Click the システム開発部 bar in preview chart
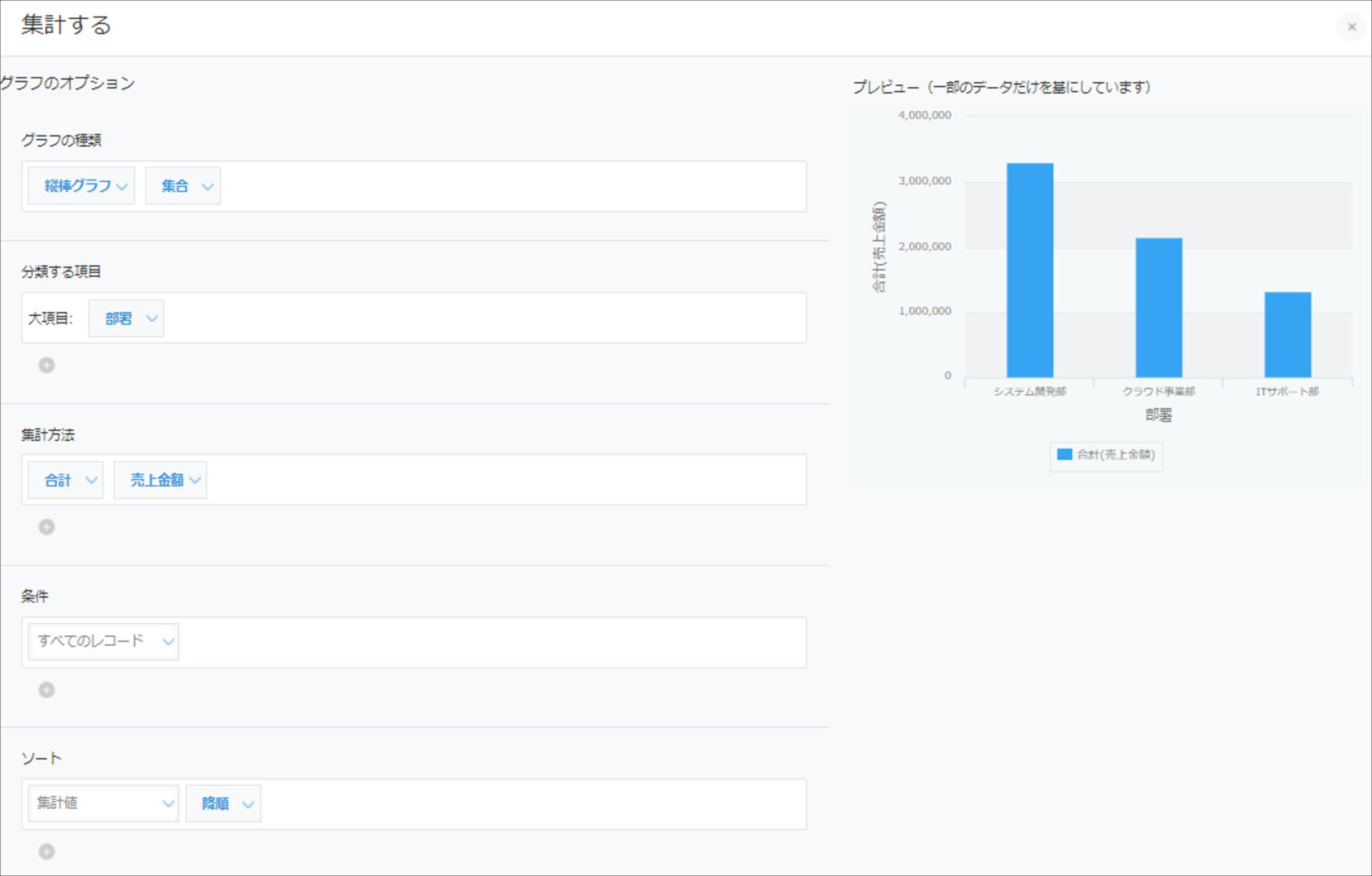The image size is (1372, 876). tap(1030, 270)
